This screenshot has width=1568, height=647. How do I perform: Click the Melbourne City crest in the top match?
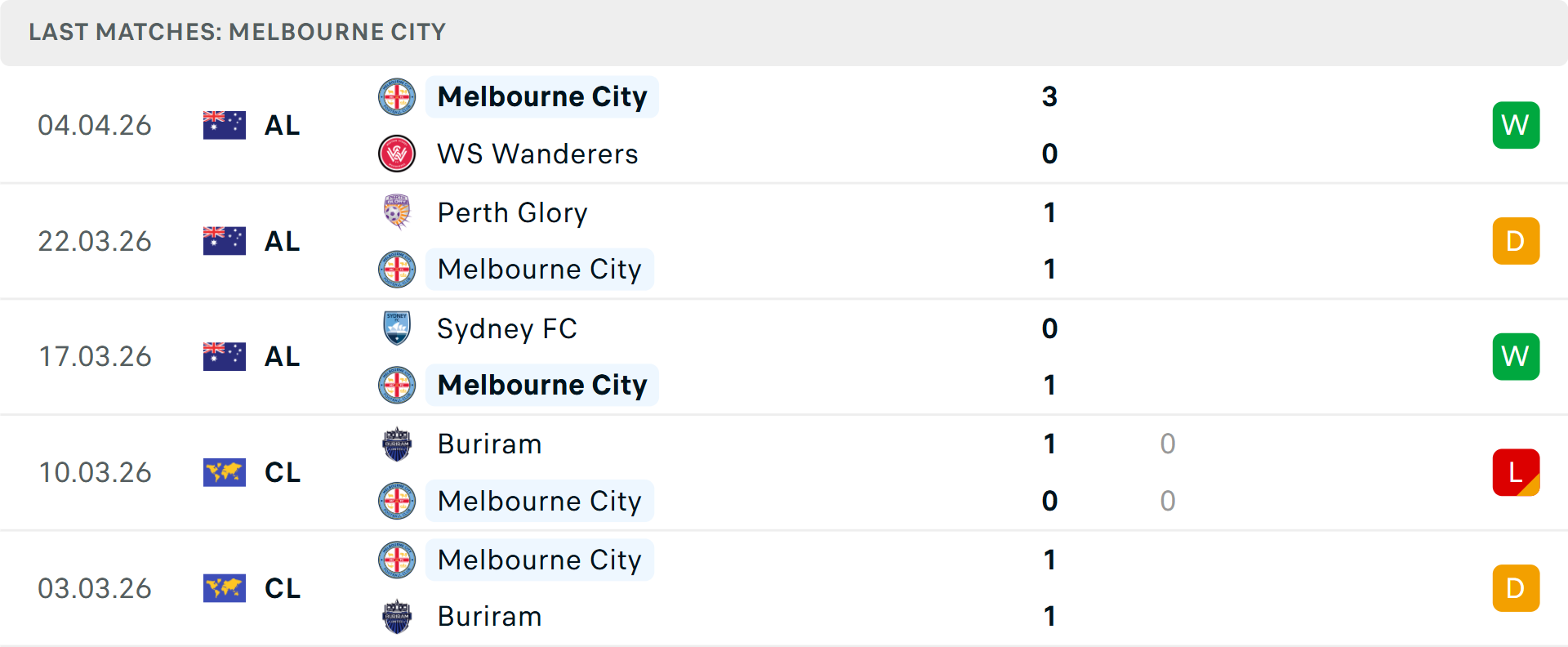397,96
